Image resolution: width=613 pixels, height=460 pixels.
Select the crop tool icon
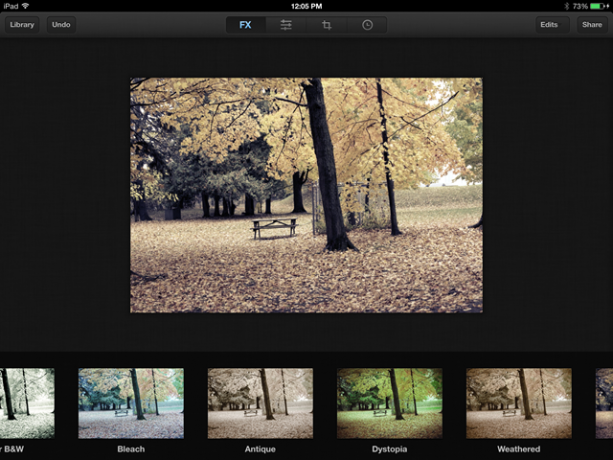coord(327,25)
